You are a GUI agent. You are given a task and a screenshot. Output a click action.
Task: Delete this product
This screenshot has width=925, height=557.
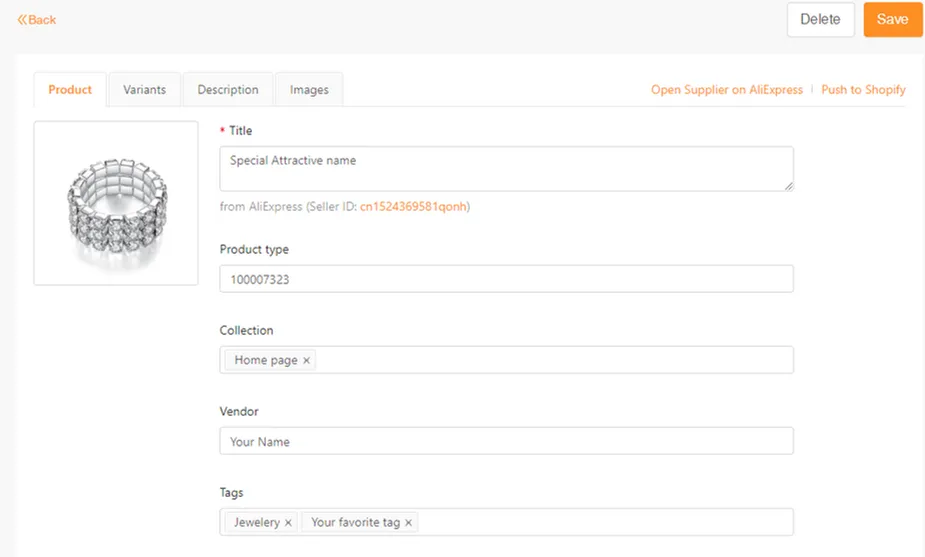pos(821,19)
